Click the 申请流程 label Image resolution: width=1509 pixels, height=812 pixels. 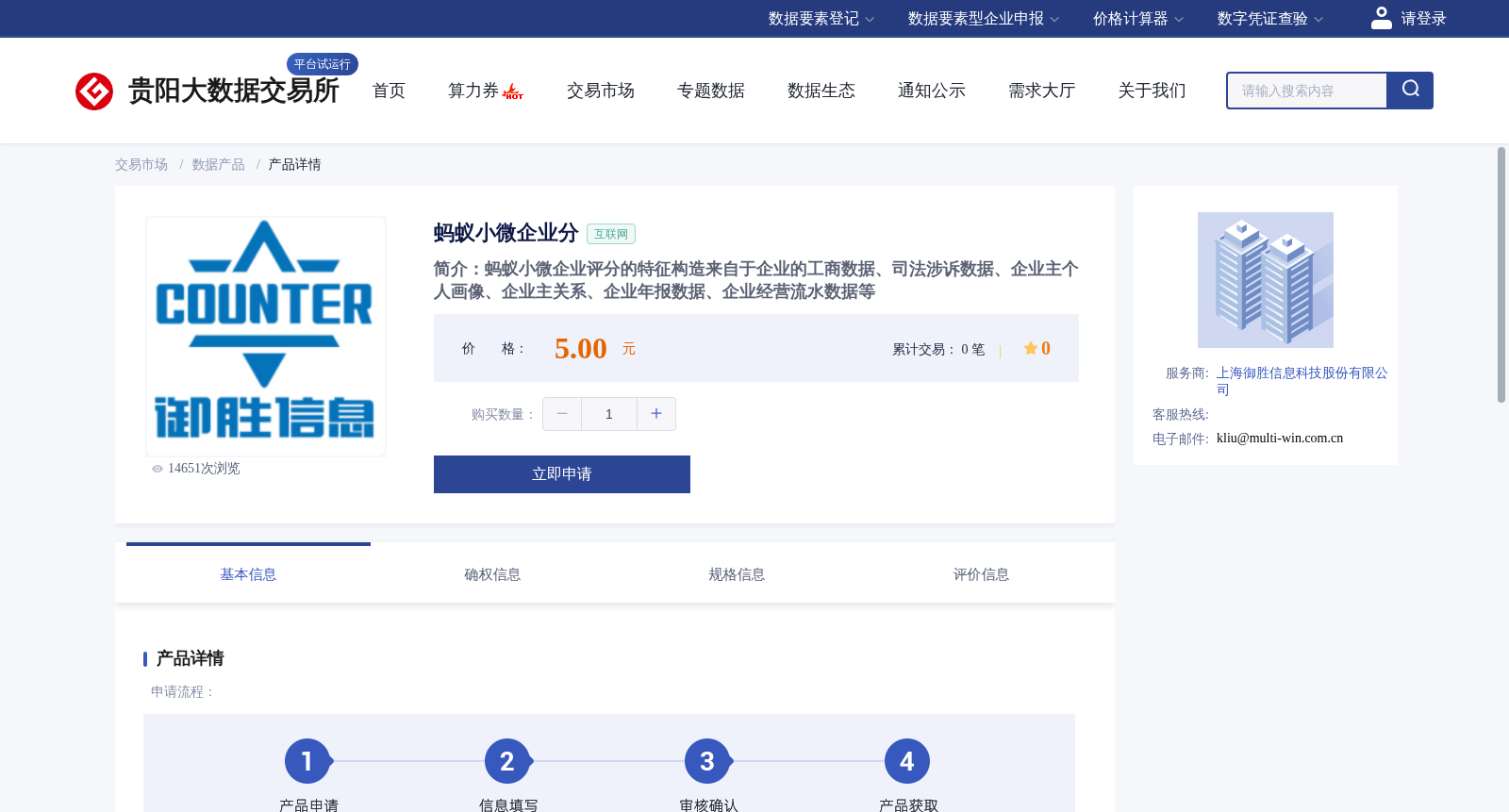coord(183,692)
